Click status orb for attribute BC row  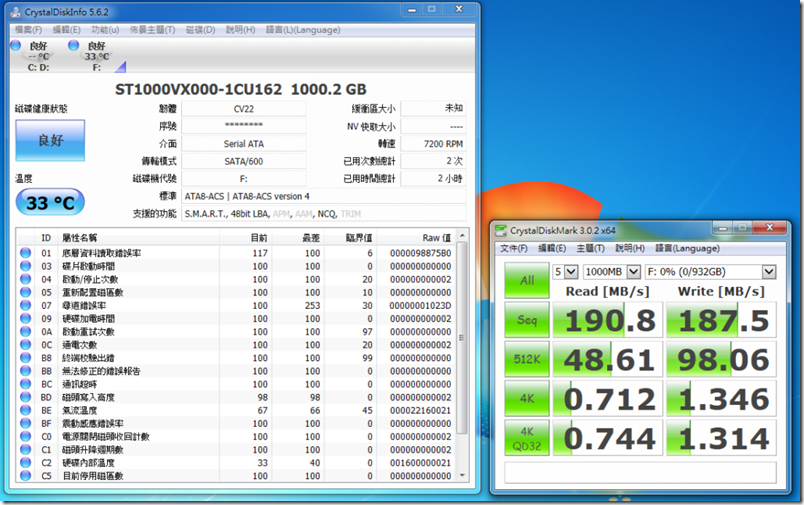[26, 384]
